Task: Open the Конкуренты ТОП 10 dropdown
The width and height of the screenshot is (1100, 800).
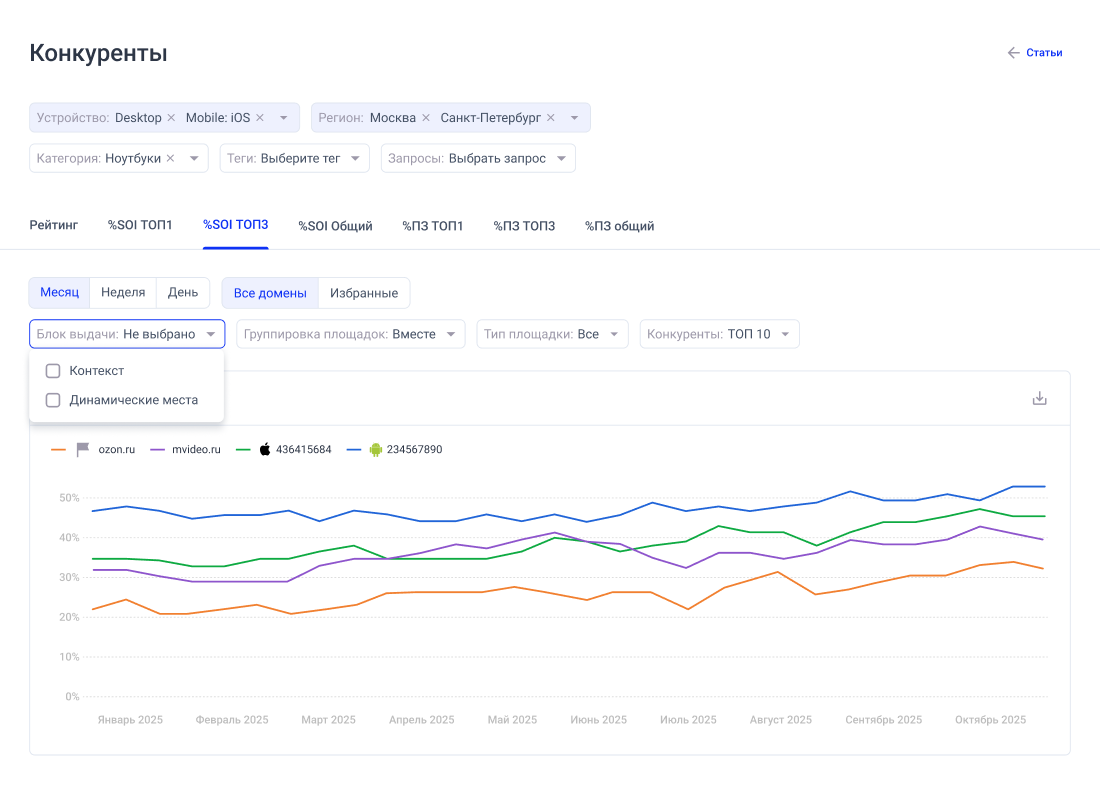Action: coord(719,334)
